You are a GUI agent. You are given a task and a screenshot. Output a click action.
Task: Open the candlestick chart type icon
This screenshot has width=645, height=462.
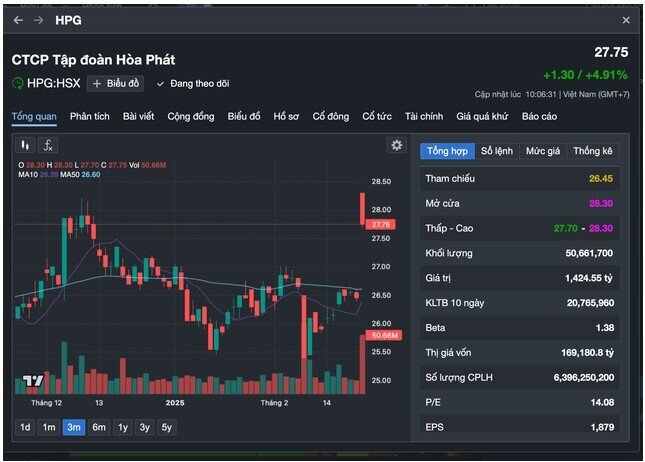pyautogui.click(x=25, y=145)
